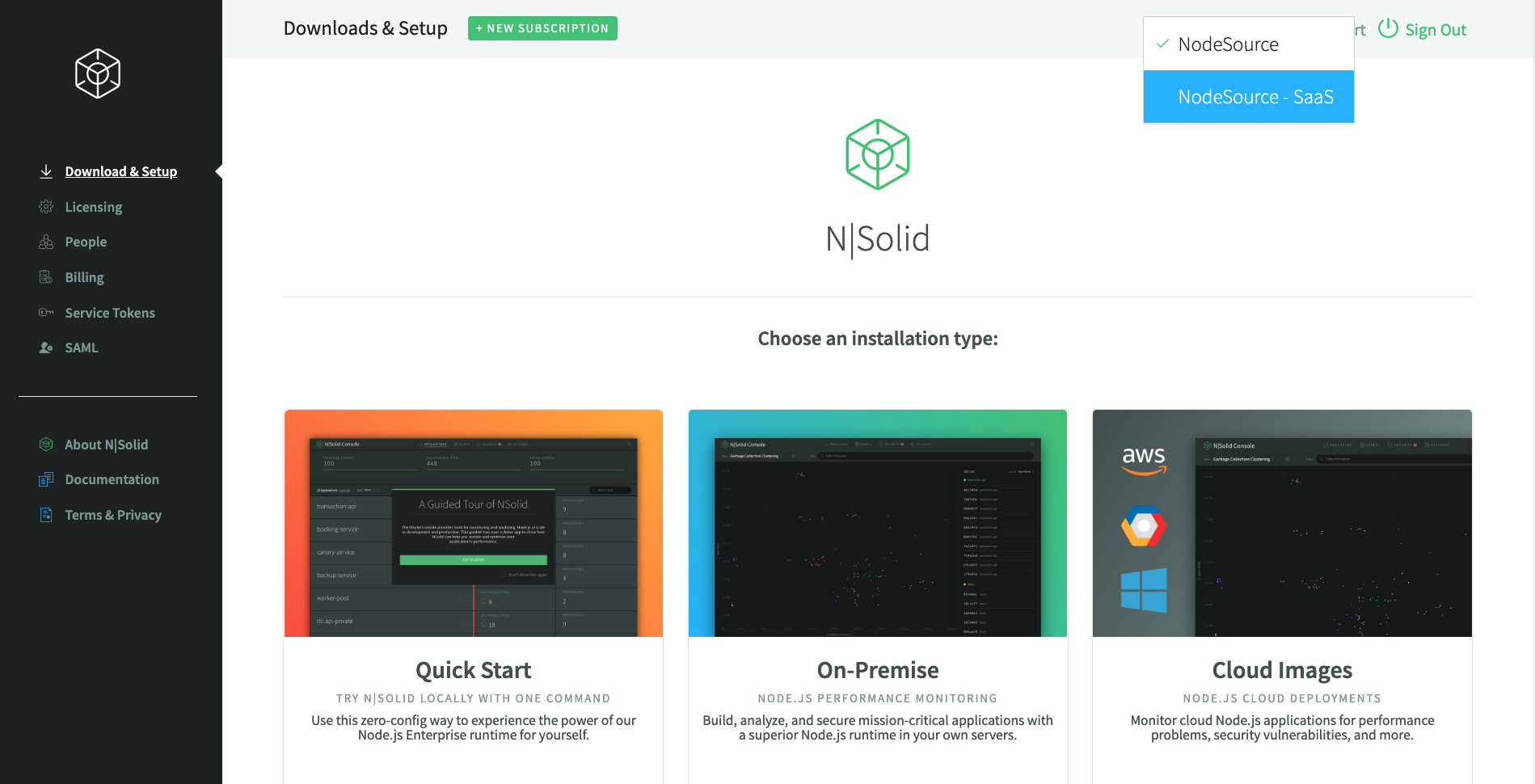The image size is (1535, 784).
Task: Open the SAML configuration page
Action: click(x=82, y=348)
